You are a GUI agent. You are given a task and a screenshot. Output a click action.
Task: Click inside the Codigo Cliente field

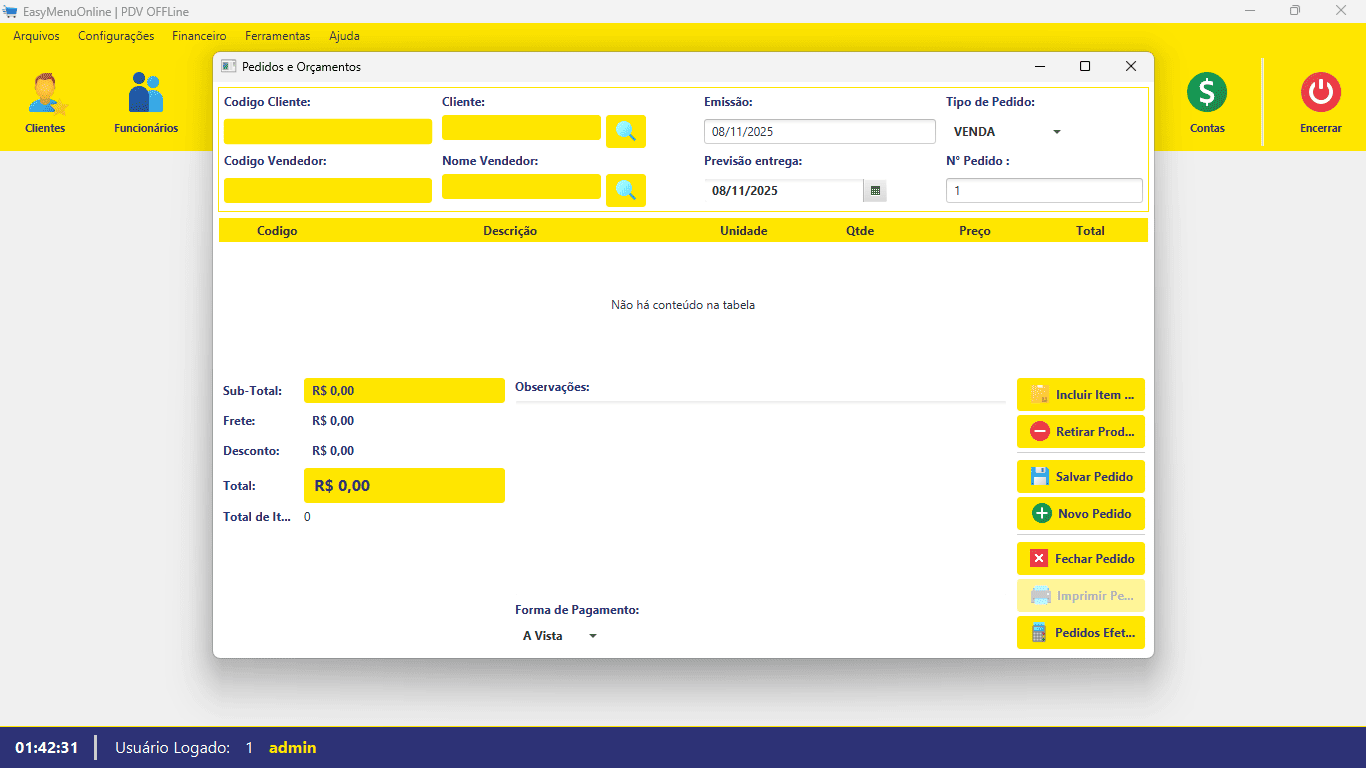(x=328, y=131)
